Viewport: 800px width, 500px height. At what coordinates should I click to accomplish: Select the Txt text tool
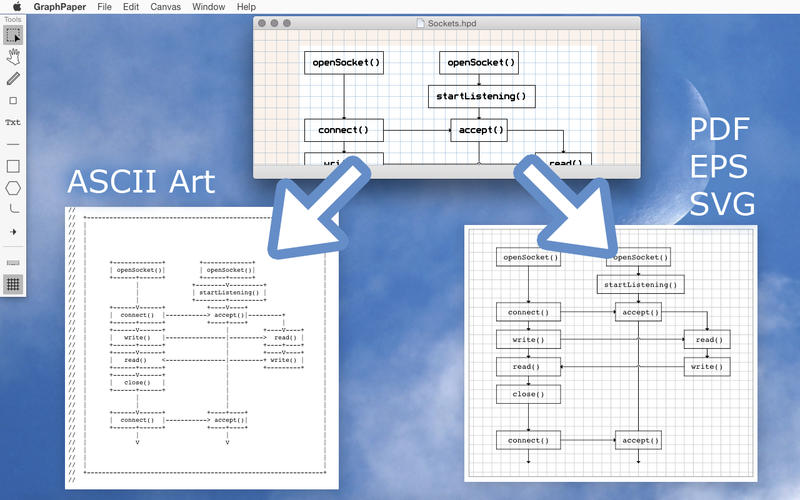tap(13, 123)
